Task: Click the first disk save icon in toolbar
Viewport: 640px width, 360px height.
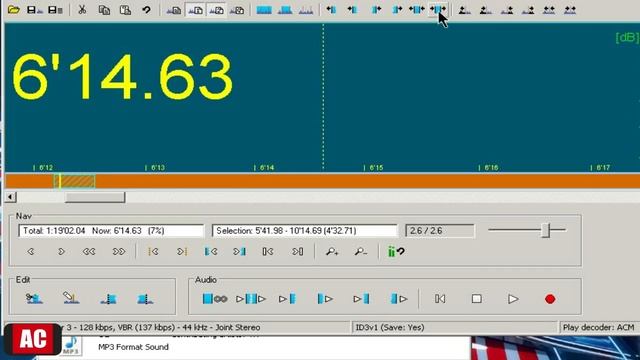Action: (x=34, y=9)
